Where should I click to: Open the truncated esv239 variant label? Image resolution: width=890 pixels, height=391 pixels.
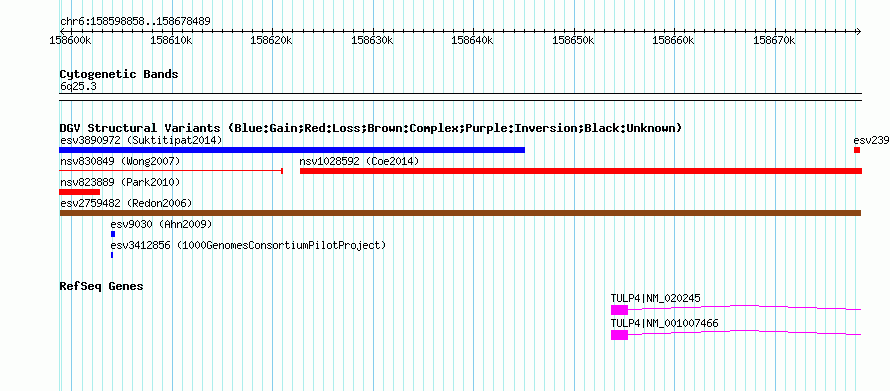pyautogui.click(x=871, y=140)
